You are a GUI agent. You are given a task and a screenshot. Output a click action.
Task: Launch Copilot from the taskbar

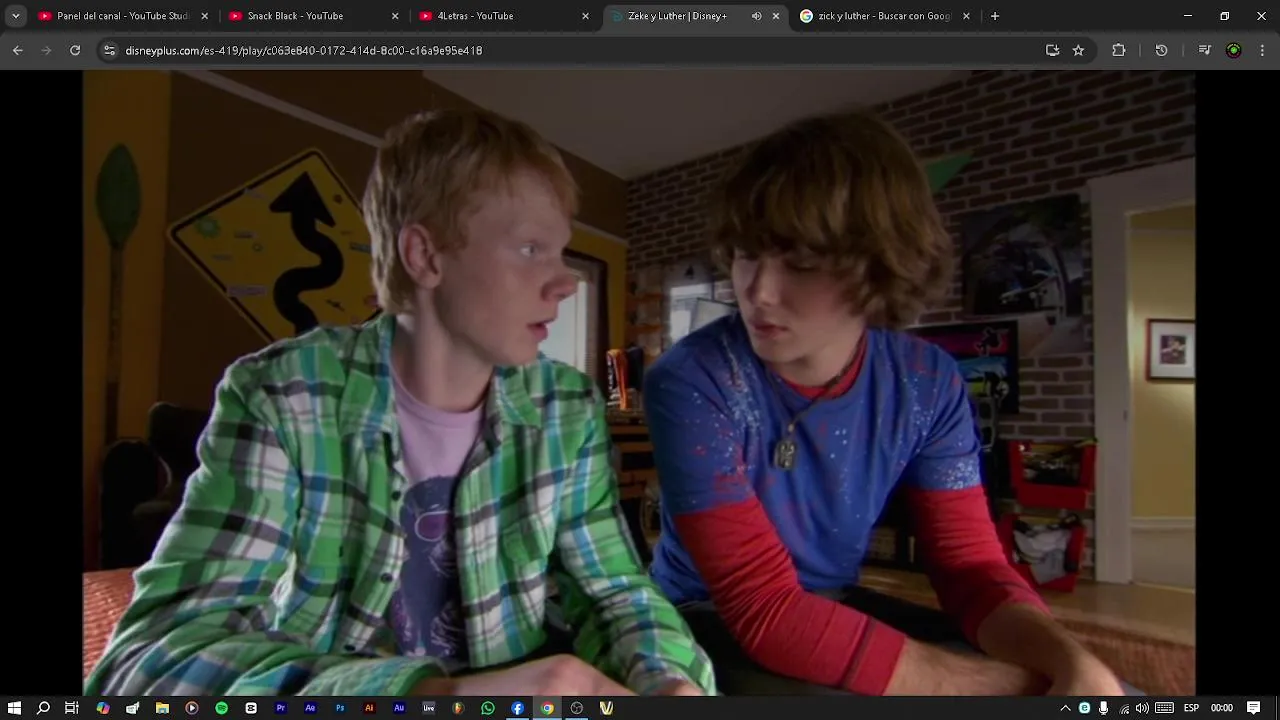(x=103, y=708)
